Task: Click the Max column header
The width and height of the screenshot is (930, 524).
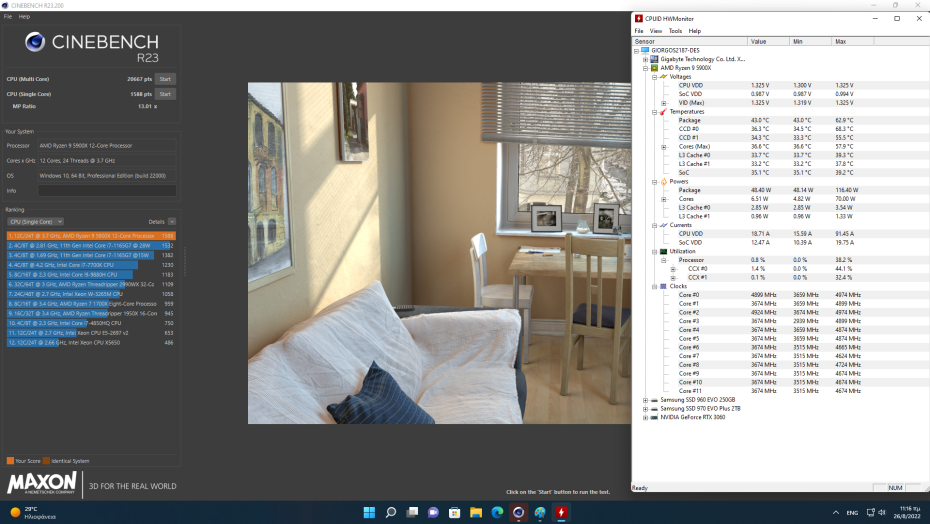Action: tap(853, 42)
